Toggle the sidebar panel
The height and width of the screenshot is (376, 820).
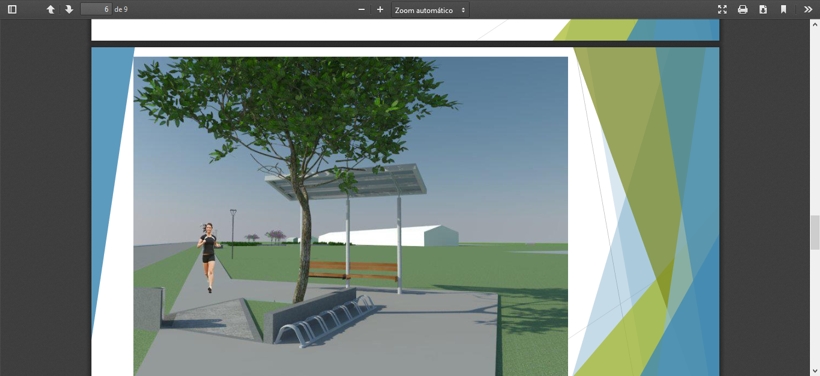(12, 9)
